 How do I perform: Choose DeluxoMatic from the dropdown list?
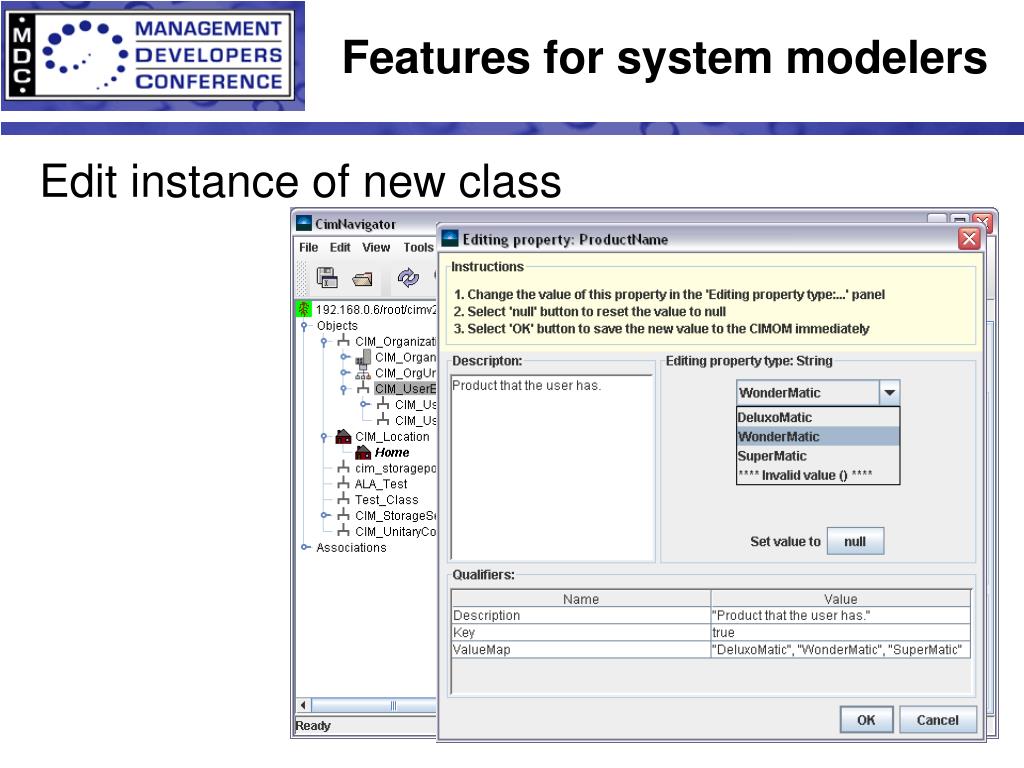point(818,417)
